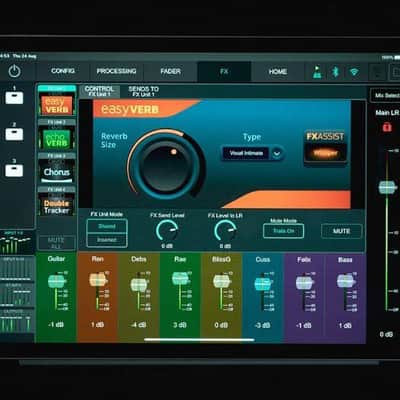The width and height of the screenshot is (400, 400).
Task: Switch to the FADER tab
Action: click(170, 71)
